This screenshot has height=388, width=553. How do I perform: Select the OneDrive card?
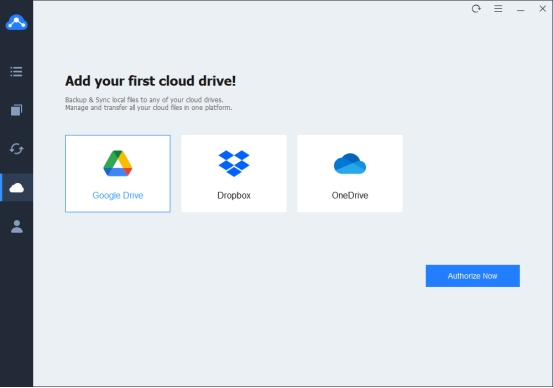tap(350, 174)
